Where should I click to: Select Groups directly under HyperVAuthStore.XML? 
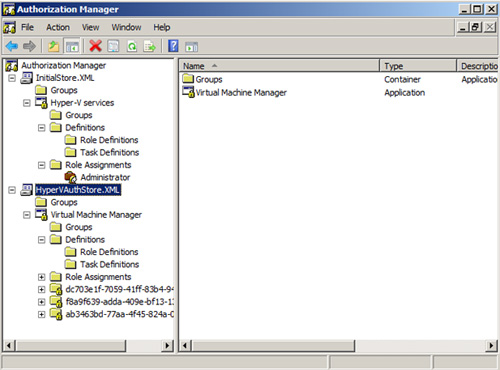click(x=64, y=202)
